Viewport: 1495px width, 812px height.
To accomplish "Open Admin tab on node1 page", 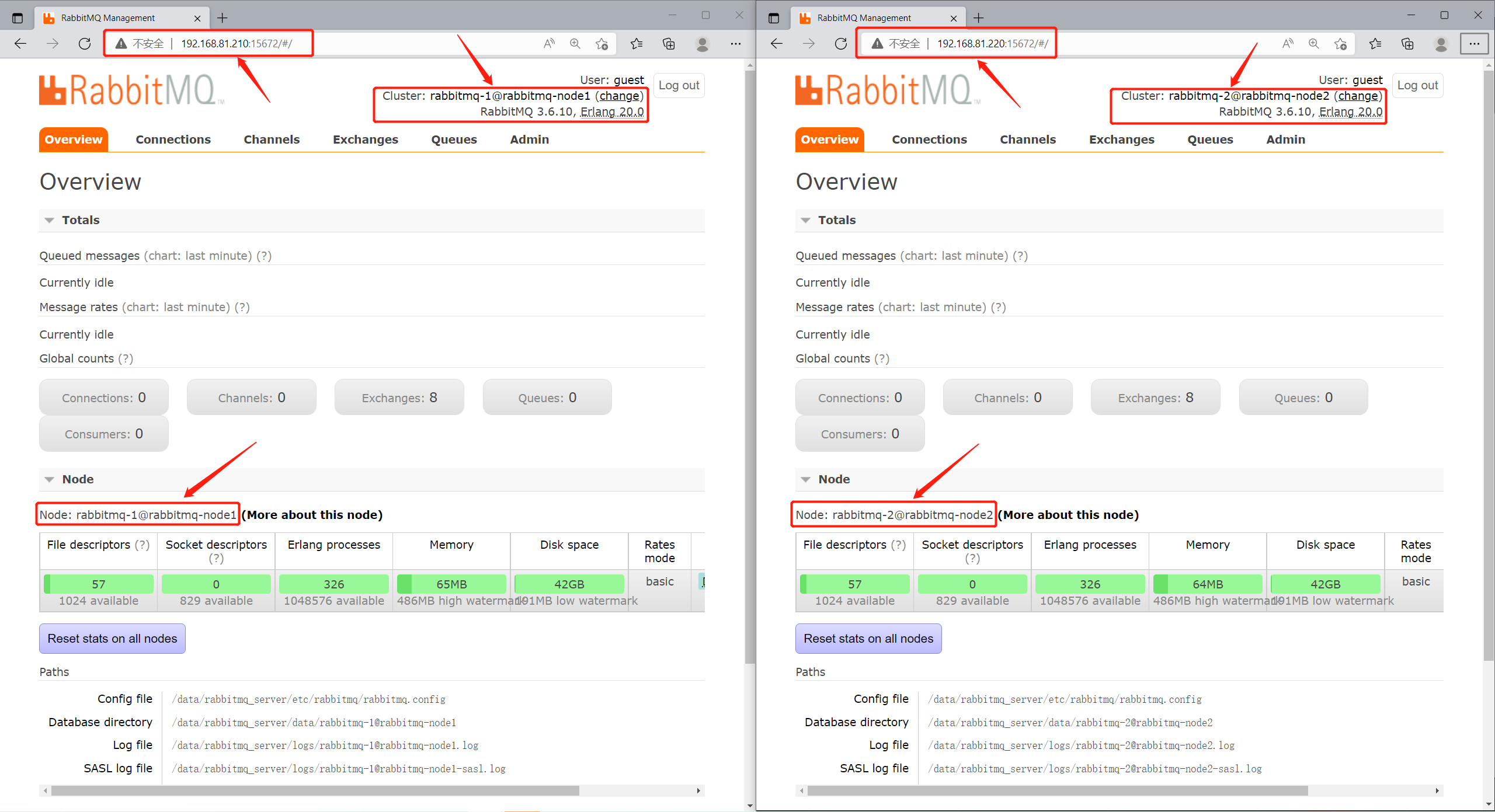I will pos(530,140).
